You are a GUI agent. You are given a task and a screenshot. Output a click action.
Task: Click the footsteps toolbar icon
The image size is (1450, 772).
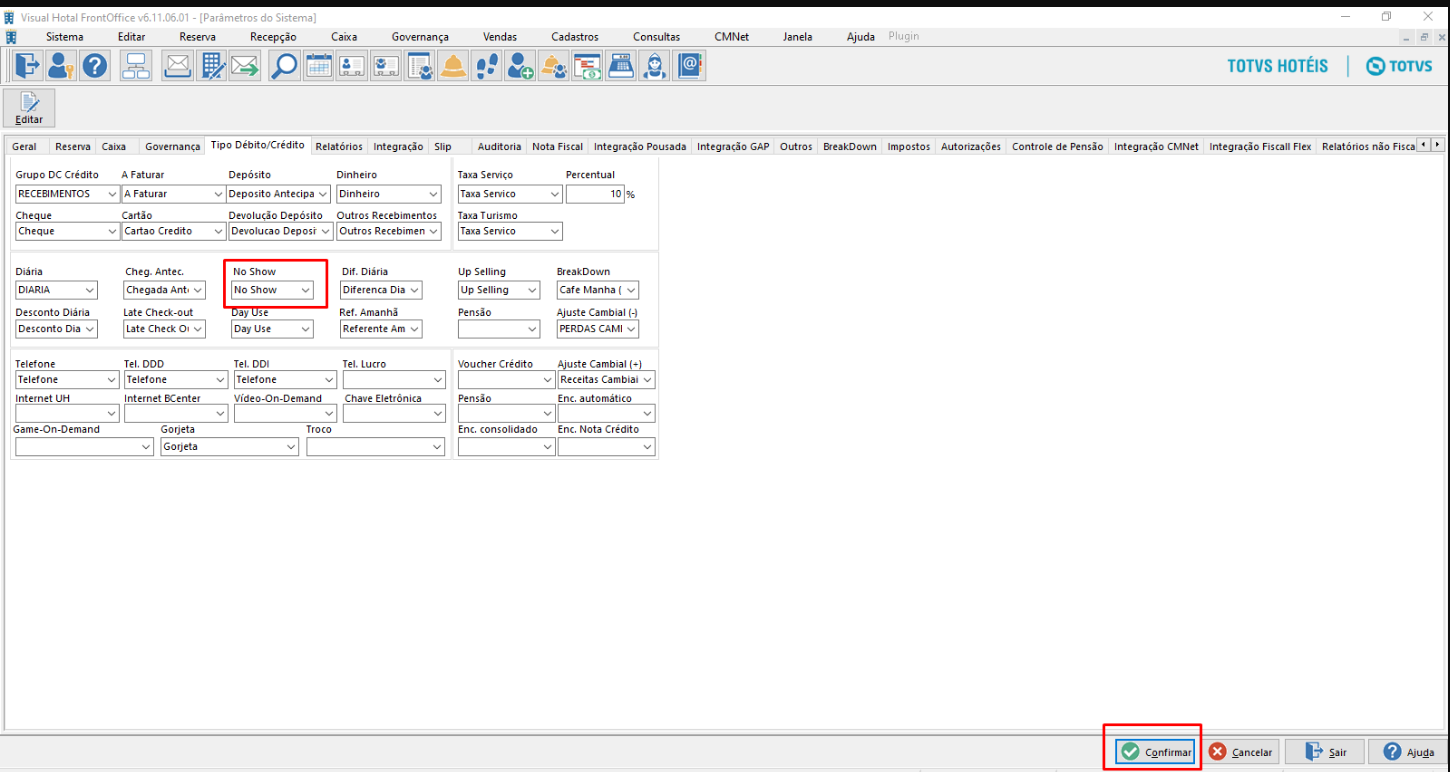487,66
